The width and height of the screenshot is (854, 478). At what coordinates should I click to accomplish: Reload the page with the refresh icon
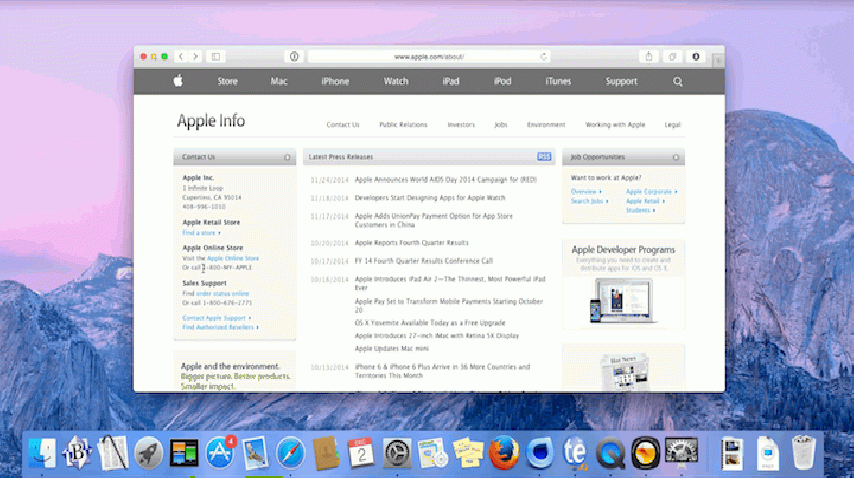coord(544,57)
